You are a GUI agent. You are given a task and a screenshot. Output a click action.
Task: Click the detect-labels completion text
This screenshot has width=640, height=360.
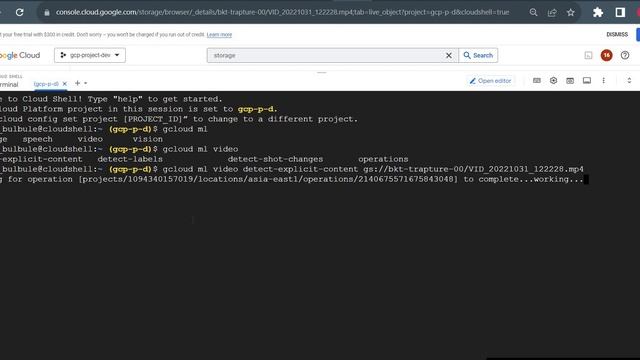point(130,159)
